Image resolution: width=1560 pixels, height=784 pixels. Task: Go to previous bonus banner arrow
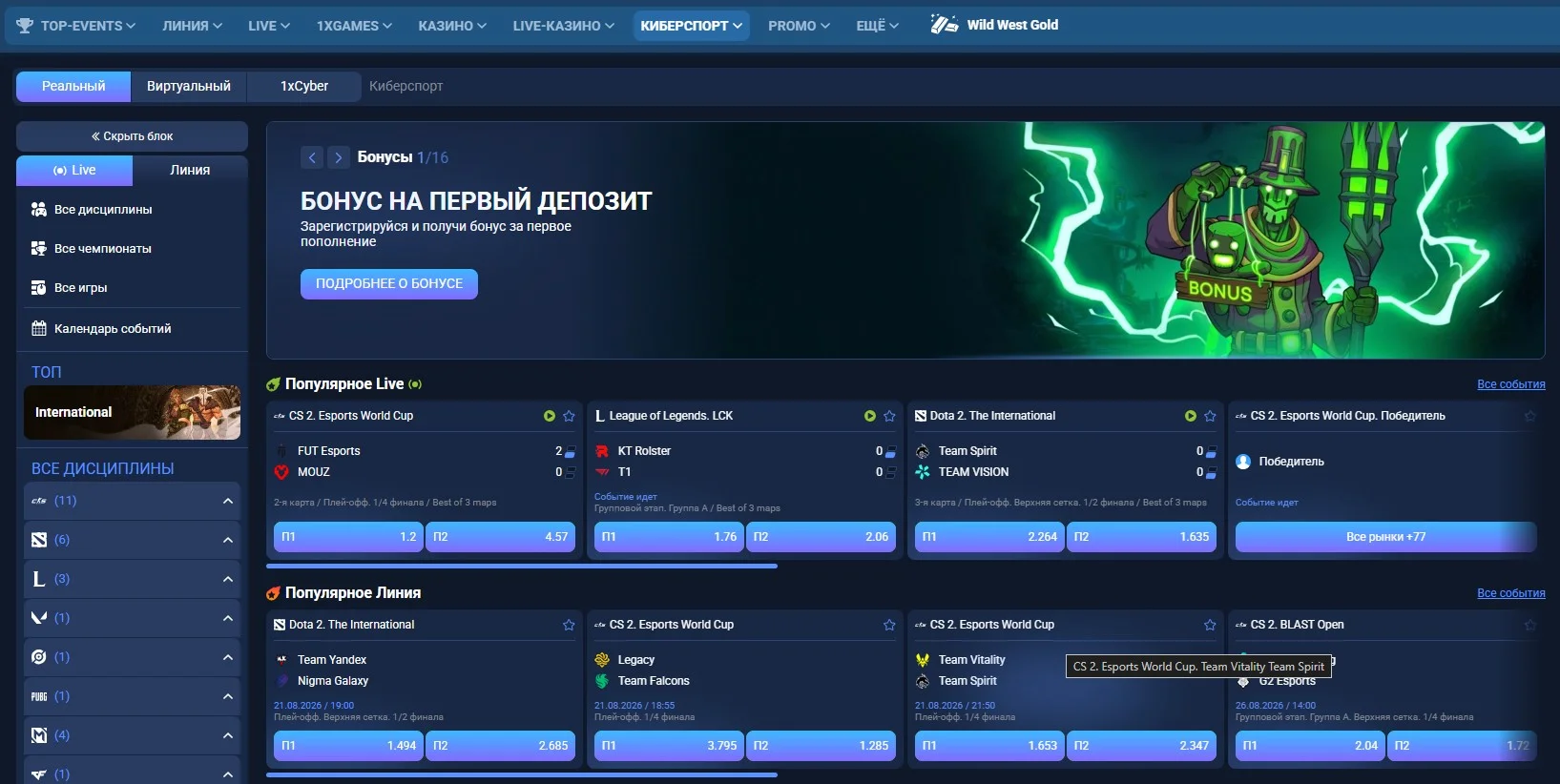click(x=312, y=157)
